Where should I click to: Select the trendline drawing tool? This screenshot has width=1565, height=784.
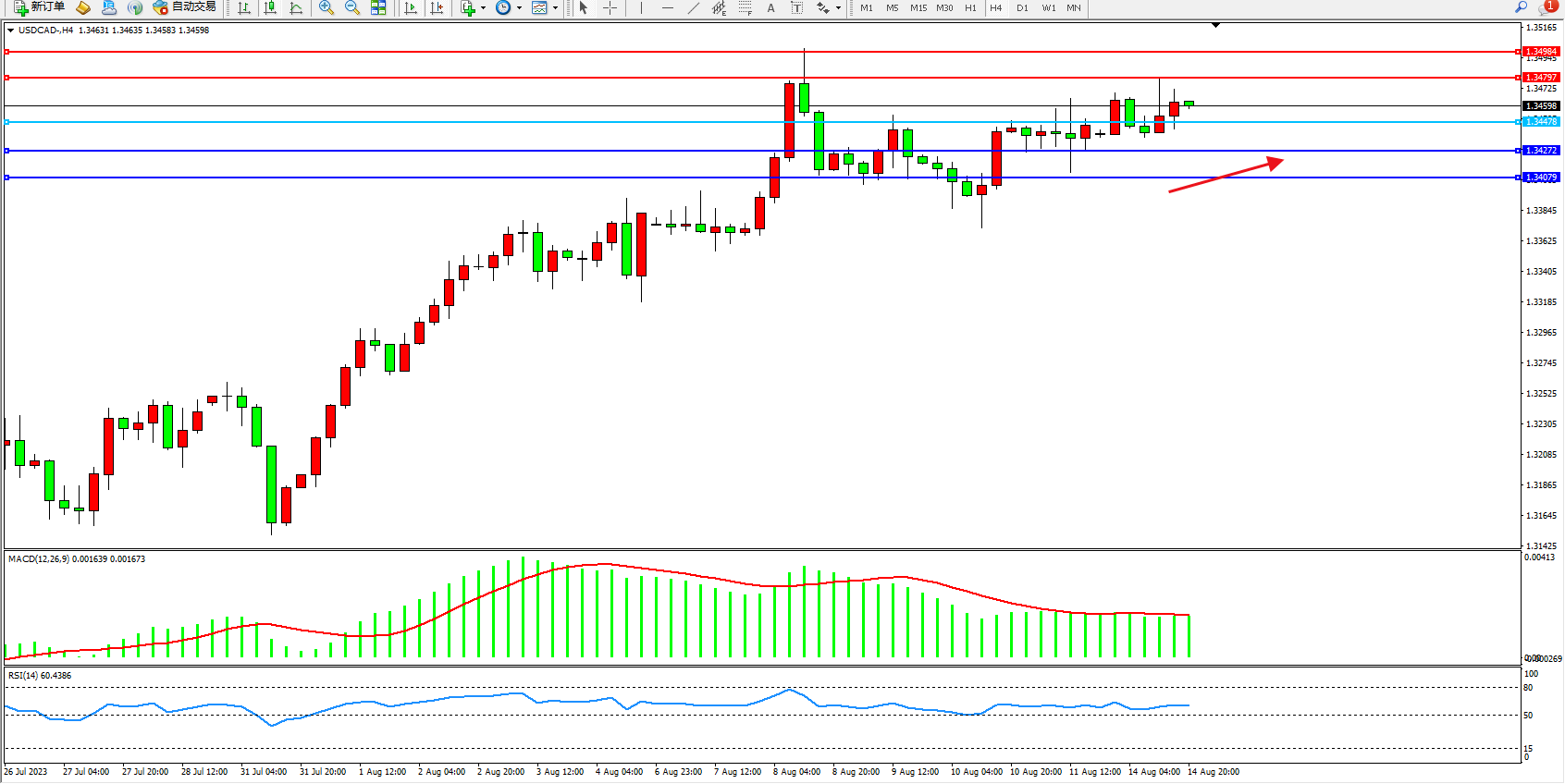694,7
